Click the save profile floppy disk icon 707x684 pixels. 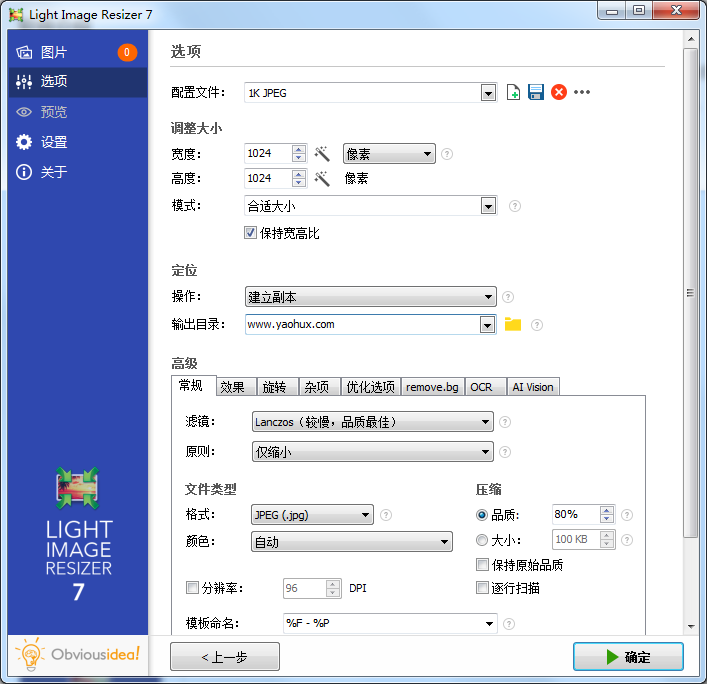click(x=536, y=93)
